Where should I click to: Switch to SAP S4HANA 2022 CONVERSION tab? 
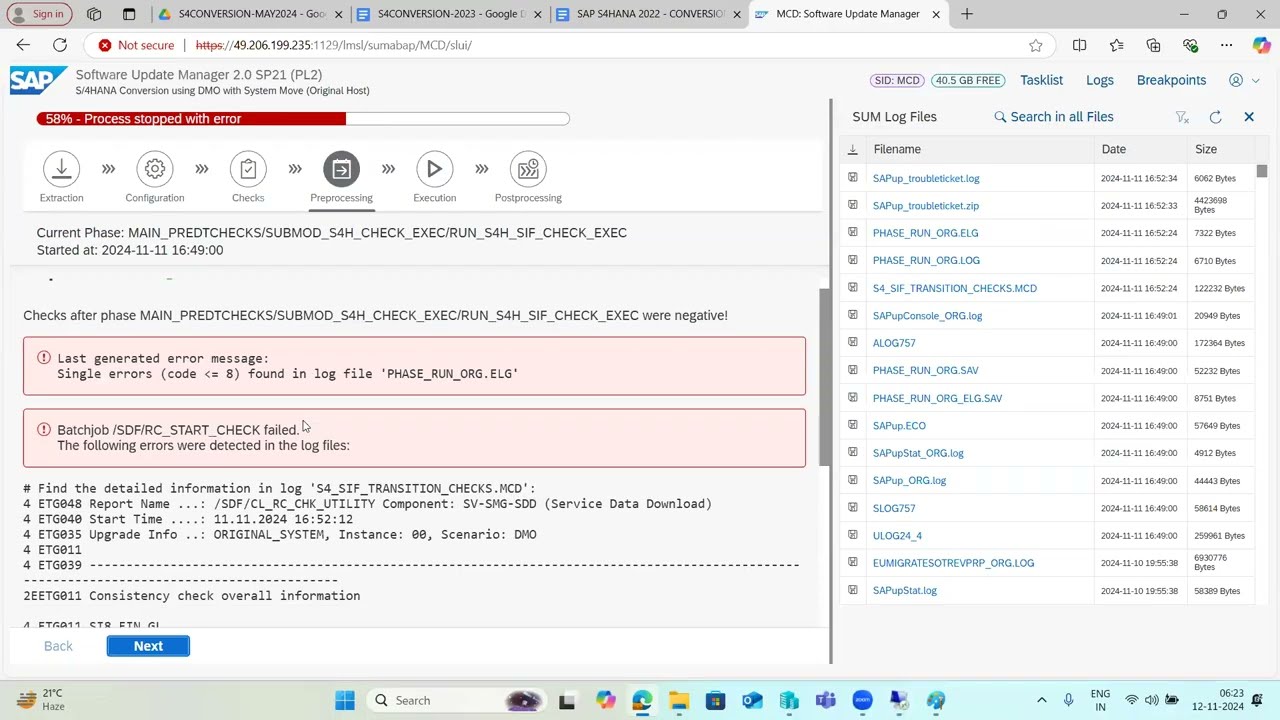click(645, 14)
